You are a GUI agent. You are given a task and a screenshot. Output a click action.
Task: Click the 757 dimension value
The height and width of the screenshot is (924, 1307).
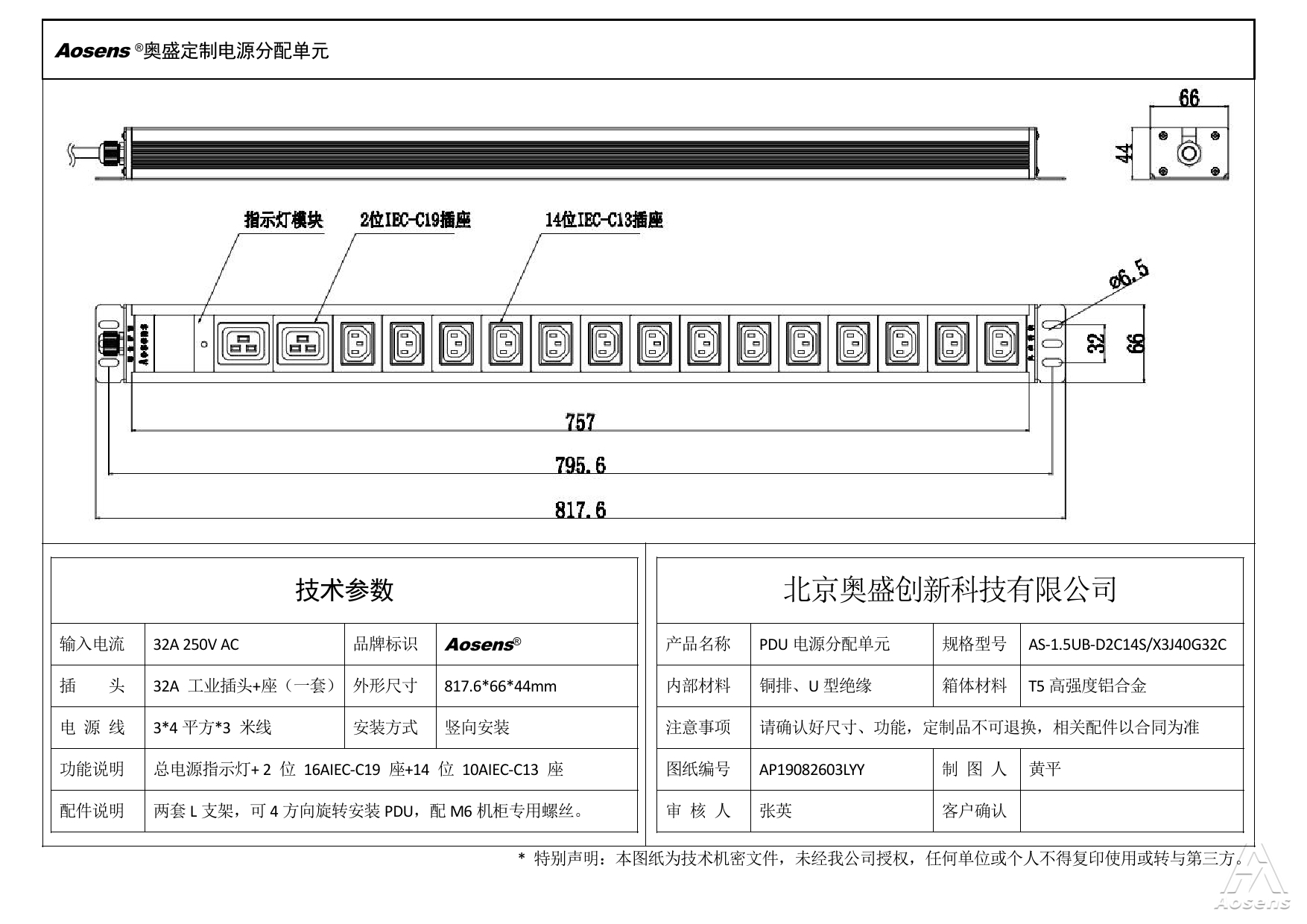tap(580, 423)
